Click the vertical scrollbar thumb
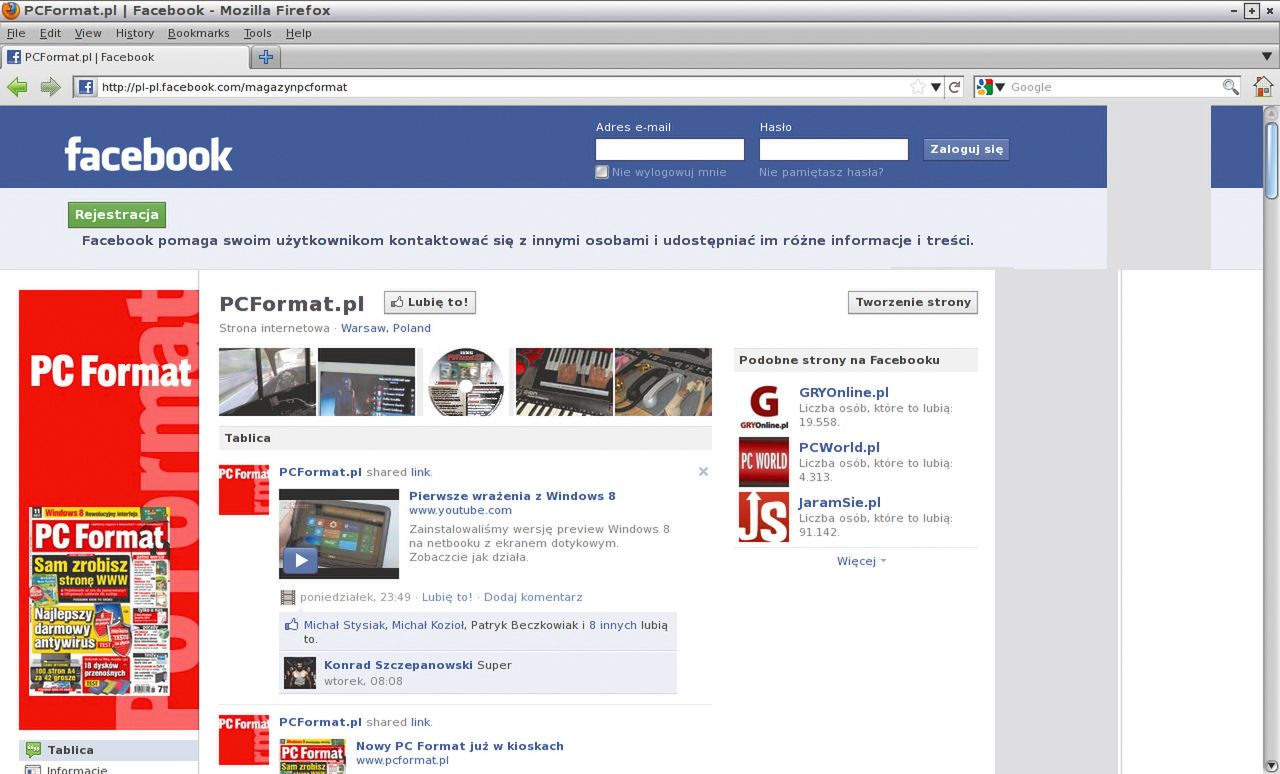 (1272, 160)
